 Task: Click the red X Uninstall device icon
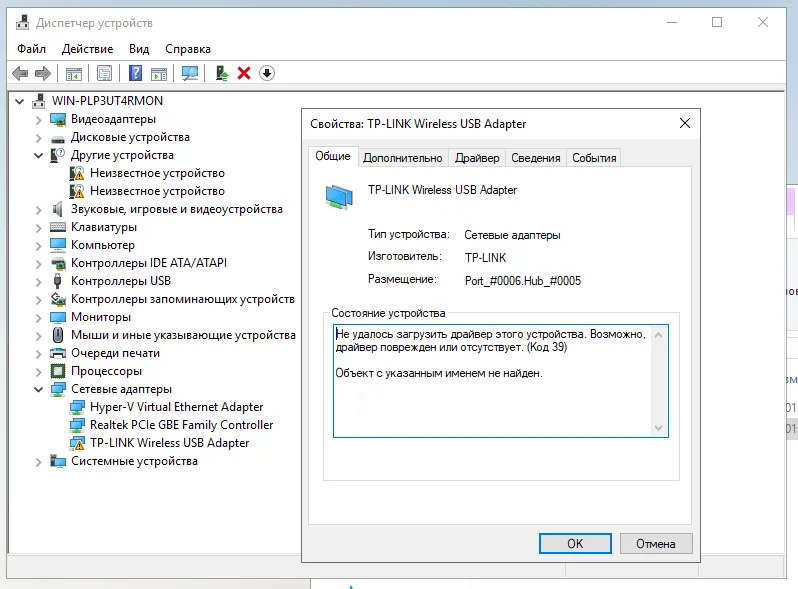click(x=244, y=73)
